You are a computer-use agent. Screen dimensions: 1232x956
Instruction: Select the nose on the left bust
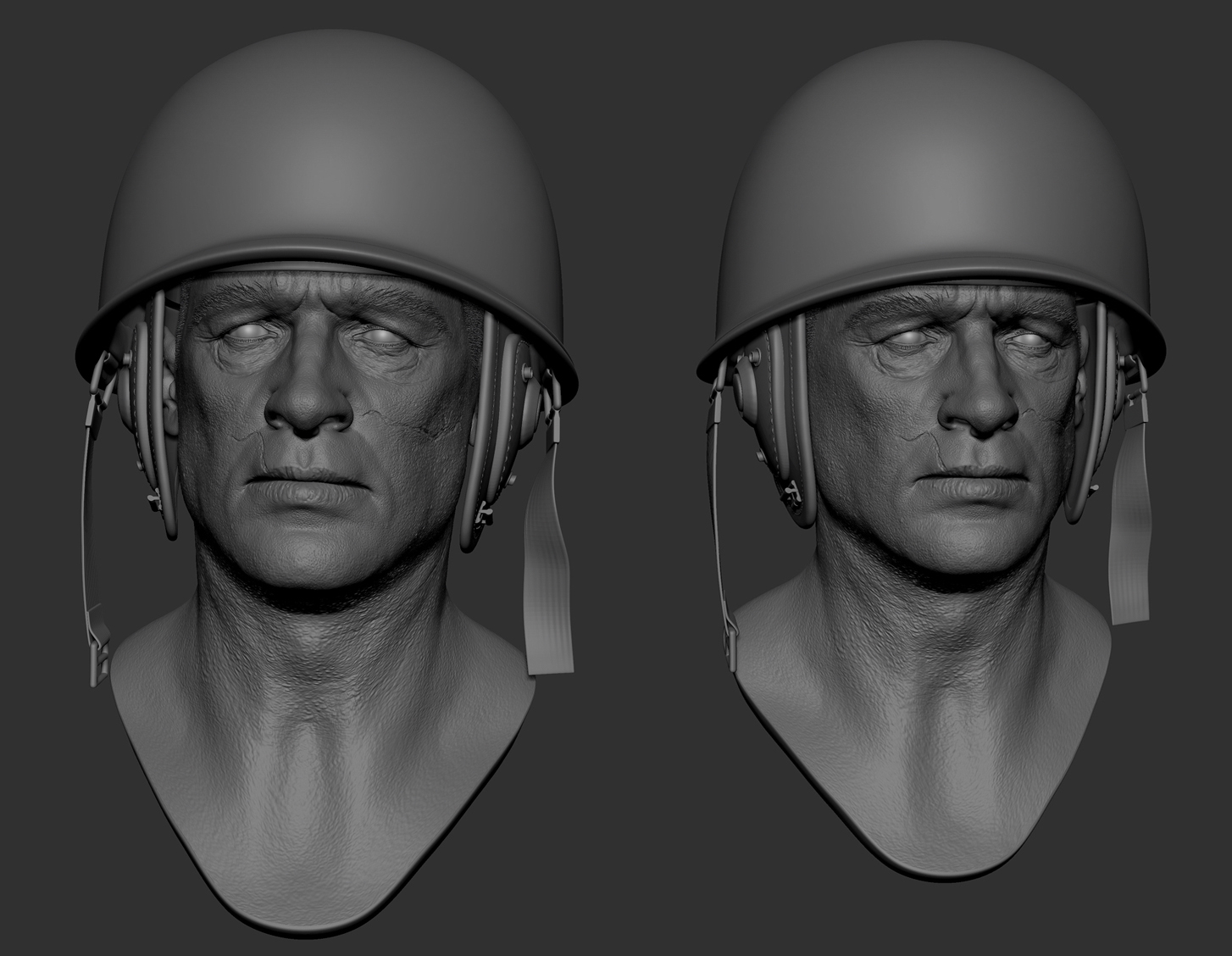(308, 407)
